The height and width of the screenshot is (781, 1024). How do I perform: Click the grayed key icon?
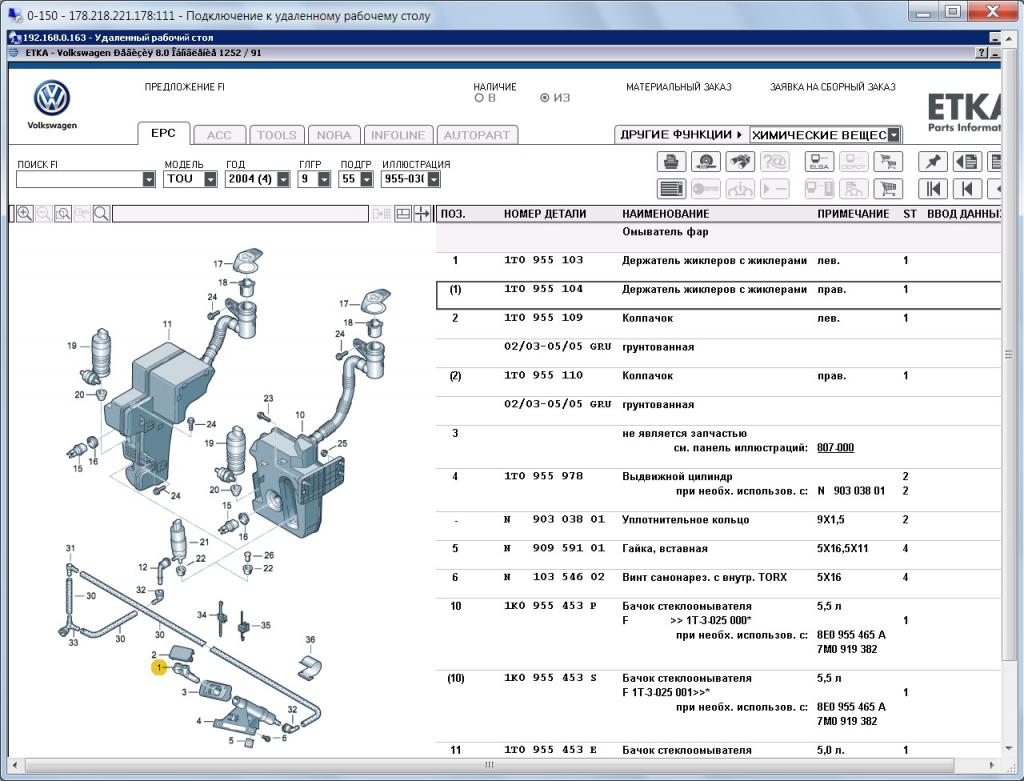tap(705, 189)
